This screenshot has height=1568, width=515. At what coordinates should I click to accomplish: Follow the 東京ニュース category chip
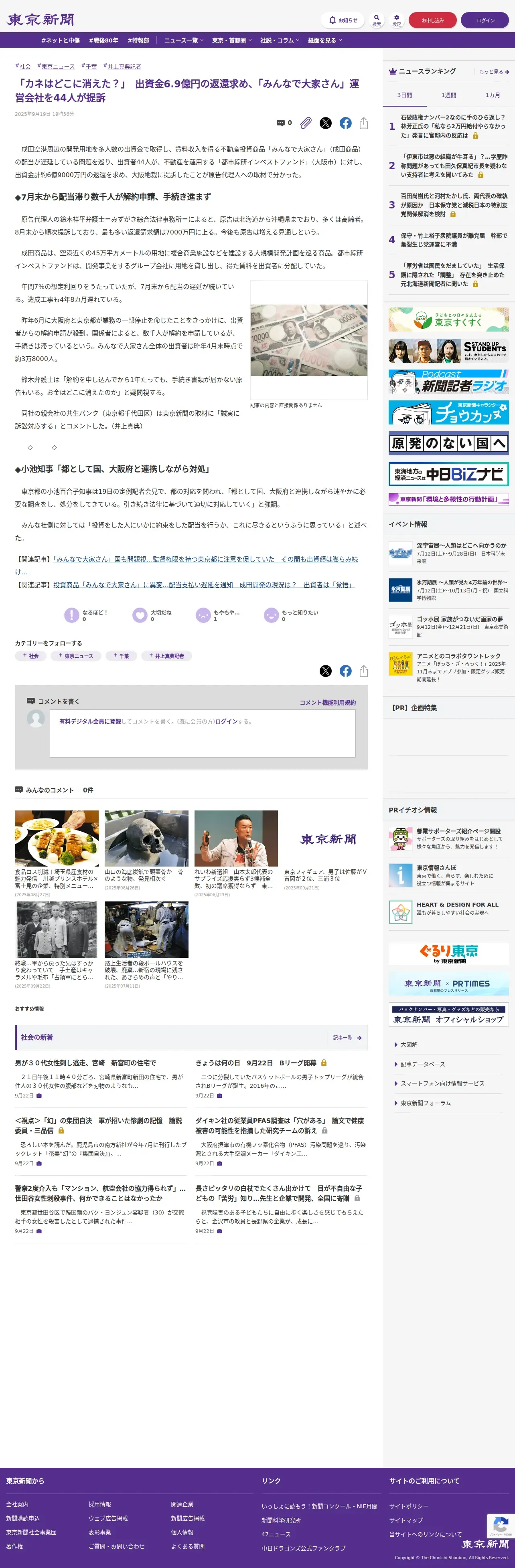pos(76,656)
